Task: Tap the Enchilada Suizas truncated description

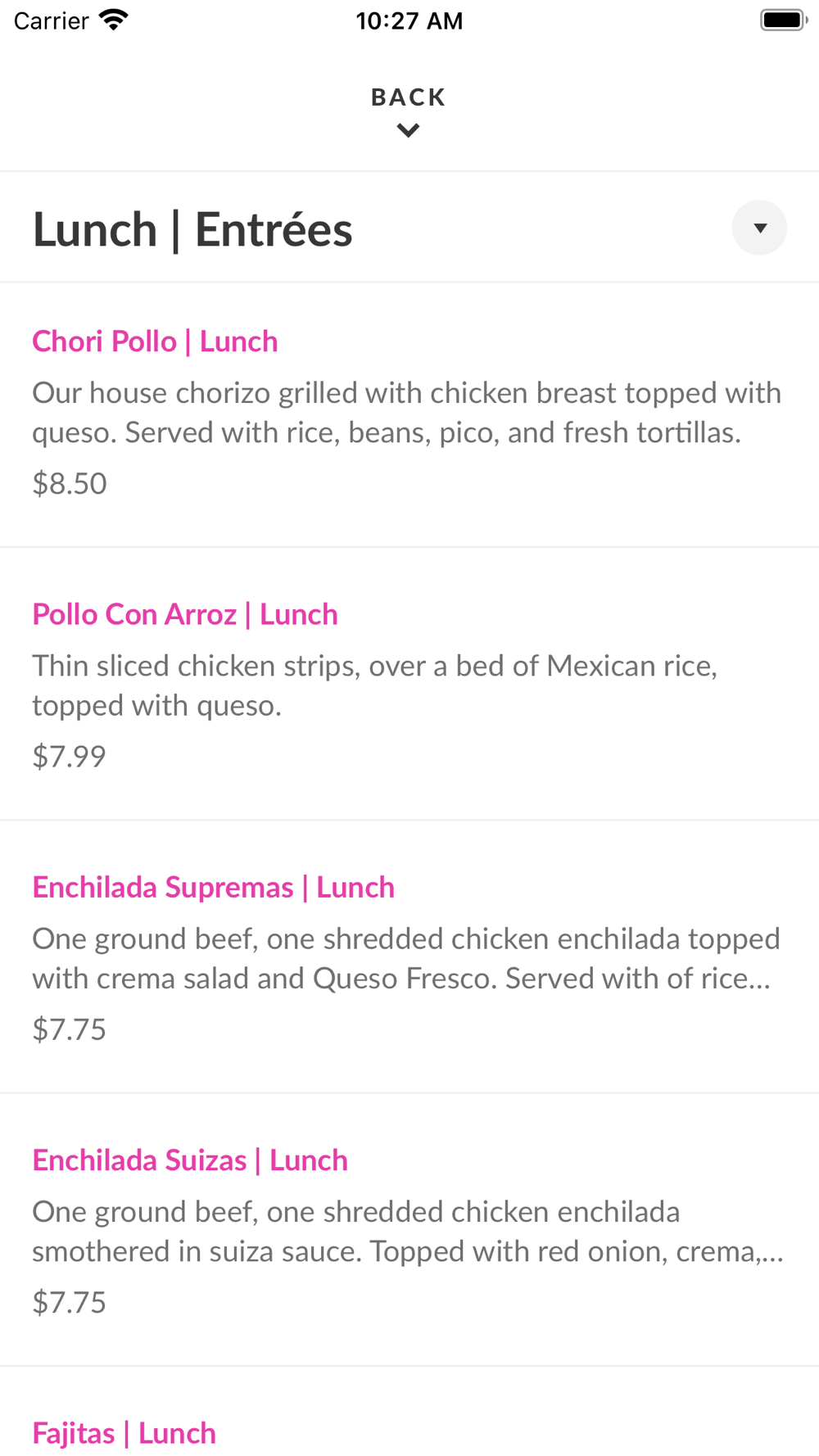Action: coord(406,1232)
